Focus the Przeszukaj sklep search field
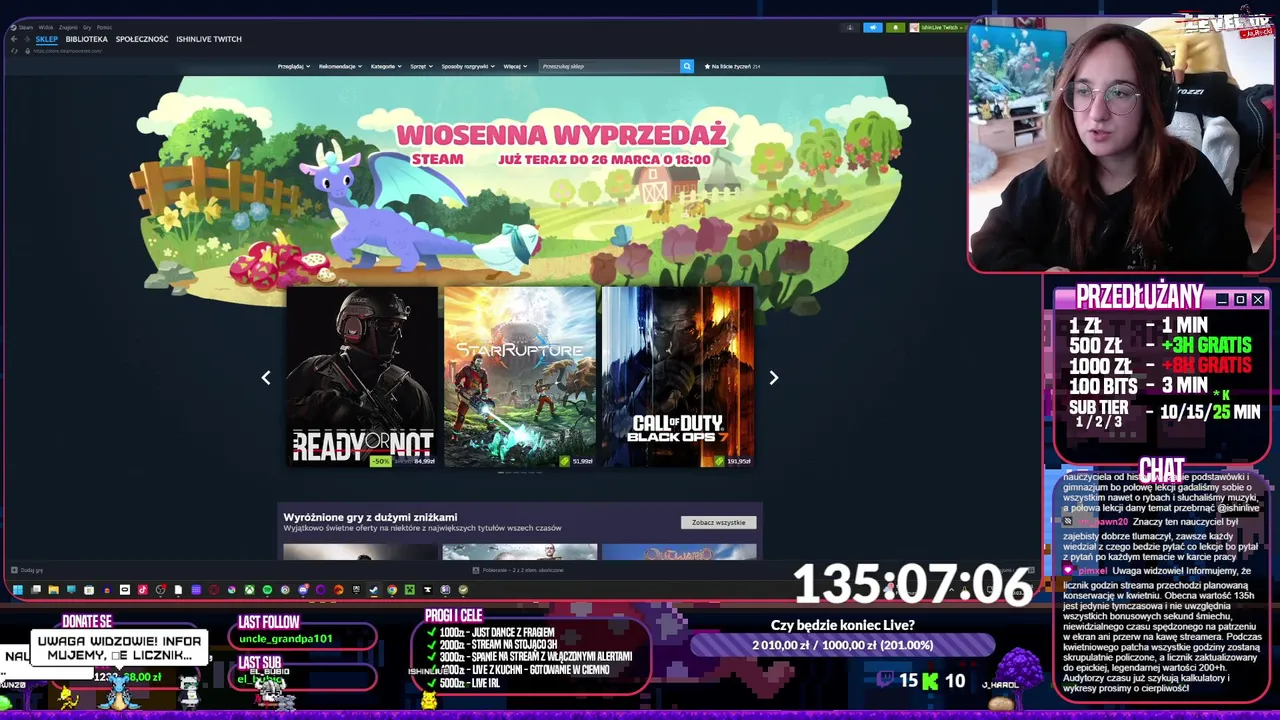 tap(609, 66)
